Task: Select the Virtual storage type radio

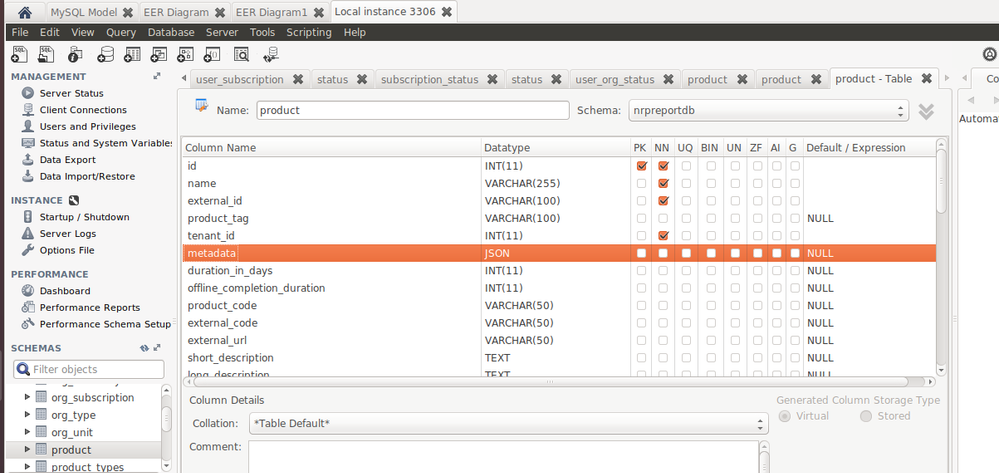Action: pos(785,416)
